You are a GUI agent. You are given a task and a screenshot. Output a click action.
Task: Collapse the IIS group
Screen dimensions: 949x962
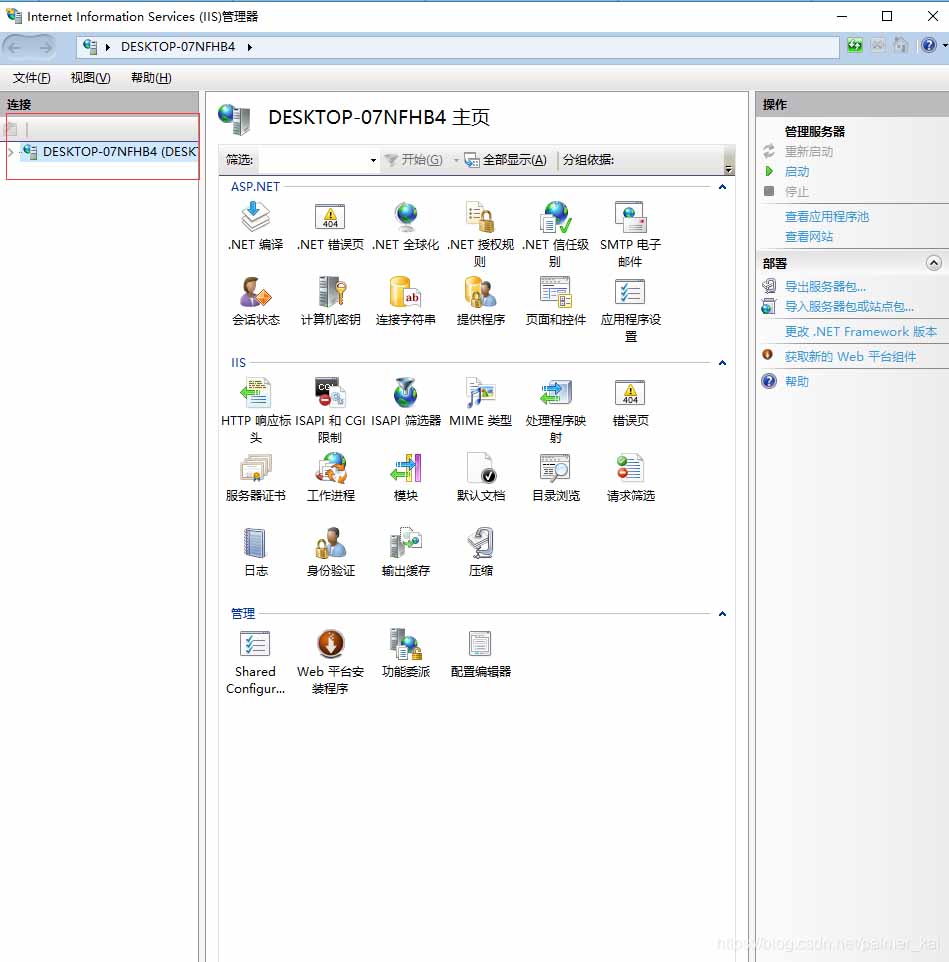pyautogui.click(x=722, y=363)
